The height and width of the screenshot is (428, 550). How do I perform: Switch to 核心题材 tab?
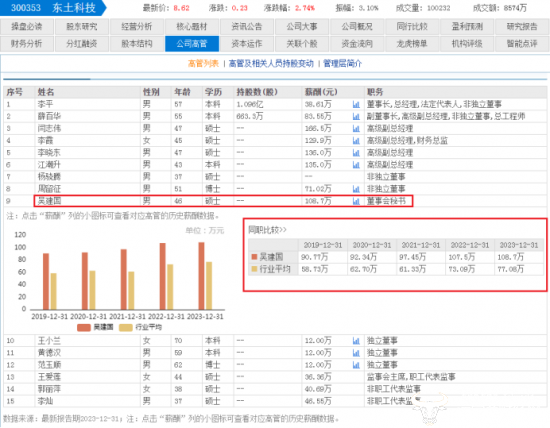coord(192,27)
